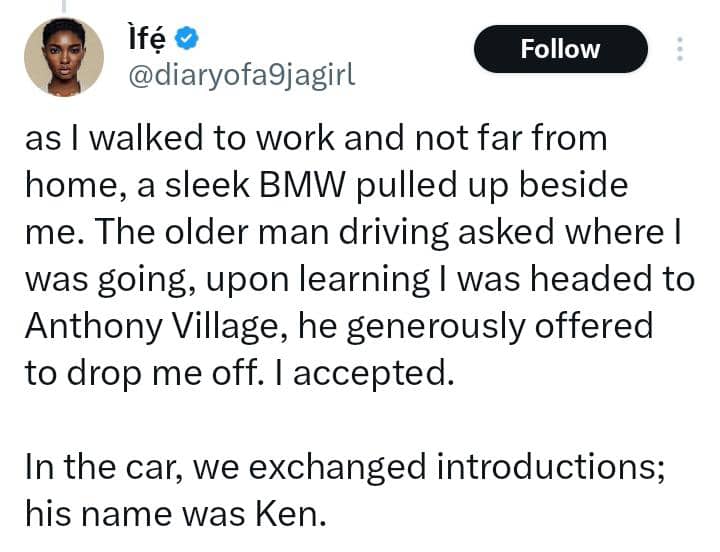Open the three-dot more options menu
The height and width of the screenshot is (552, 720).
(x=681, y=50)
